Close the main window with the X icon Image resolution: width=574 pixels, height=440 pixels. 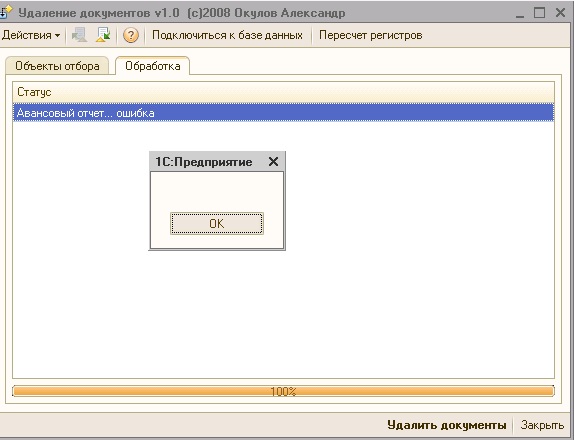[x=560, y=13]
